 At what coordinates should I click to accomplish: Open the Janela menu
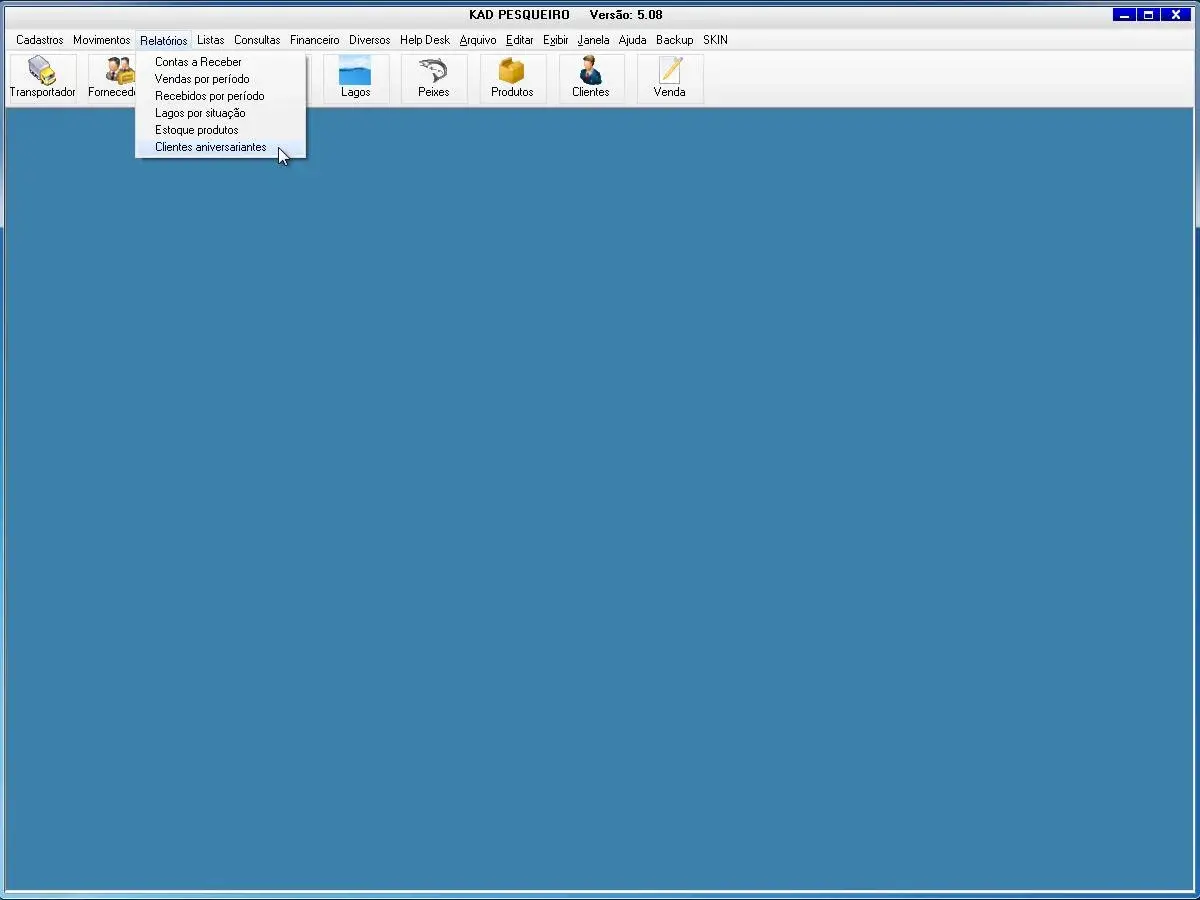click(x=593, y=40)
